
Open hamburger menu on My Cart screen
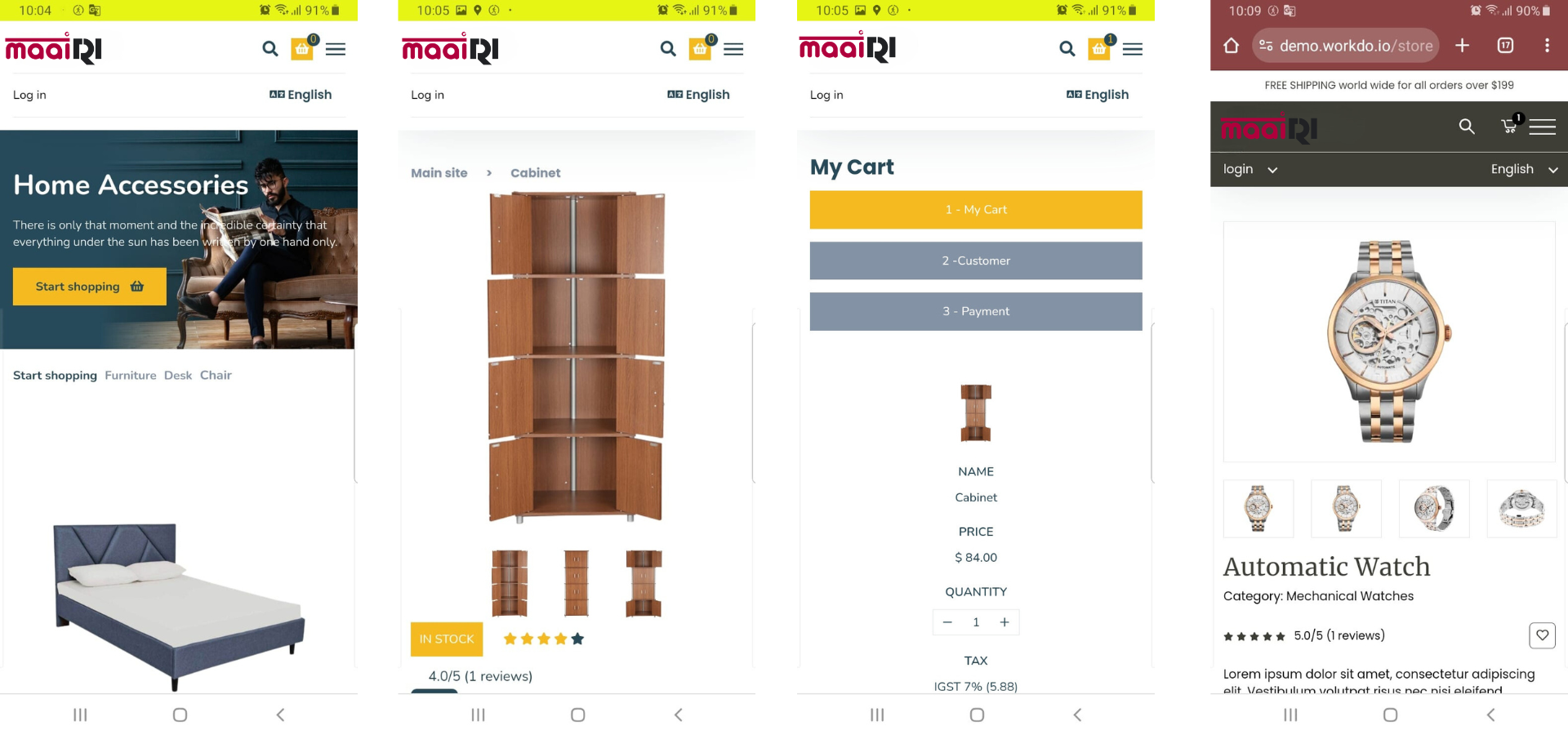coord(1133,49)
